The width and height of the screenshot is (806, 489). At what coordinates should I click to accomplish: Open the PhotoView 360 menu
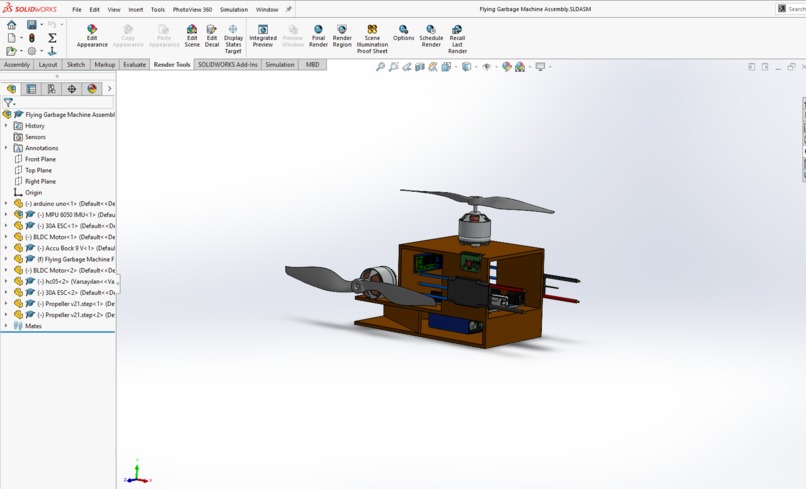coord(192,9)
